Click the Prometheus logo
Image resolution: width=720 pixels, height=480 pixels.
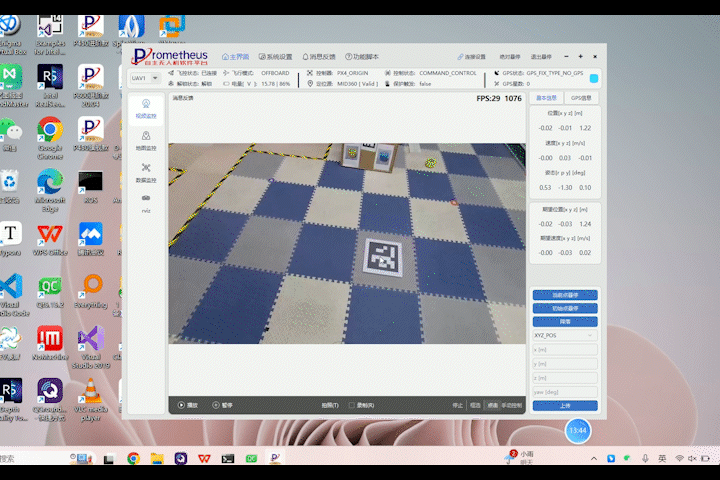[x=170, y=56]
